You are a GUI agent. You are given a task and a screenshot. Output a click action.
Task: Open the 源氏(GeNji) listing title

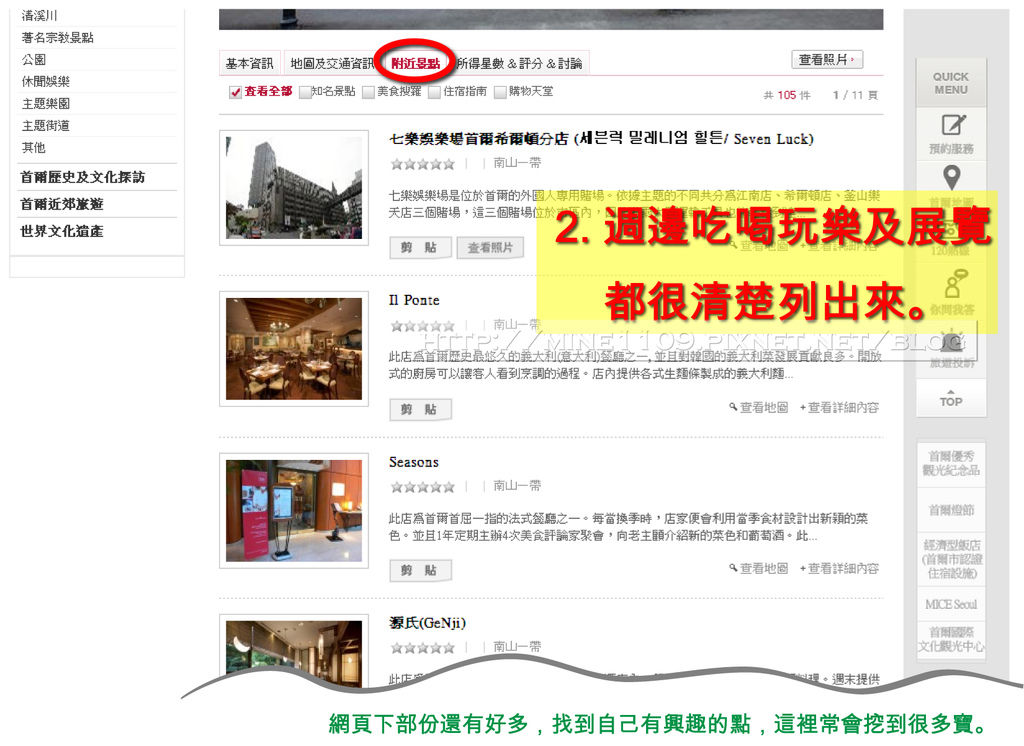(427, 623)
